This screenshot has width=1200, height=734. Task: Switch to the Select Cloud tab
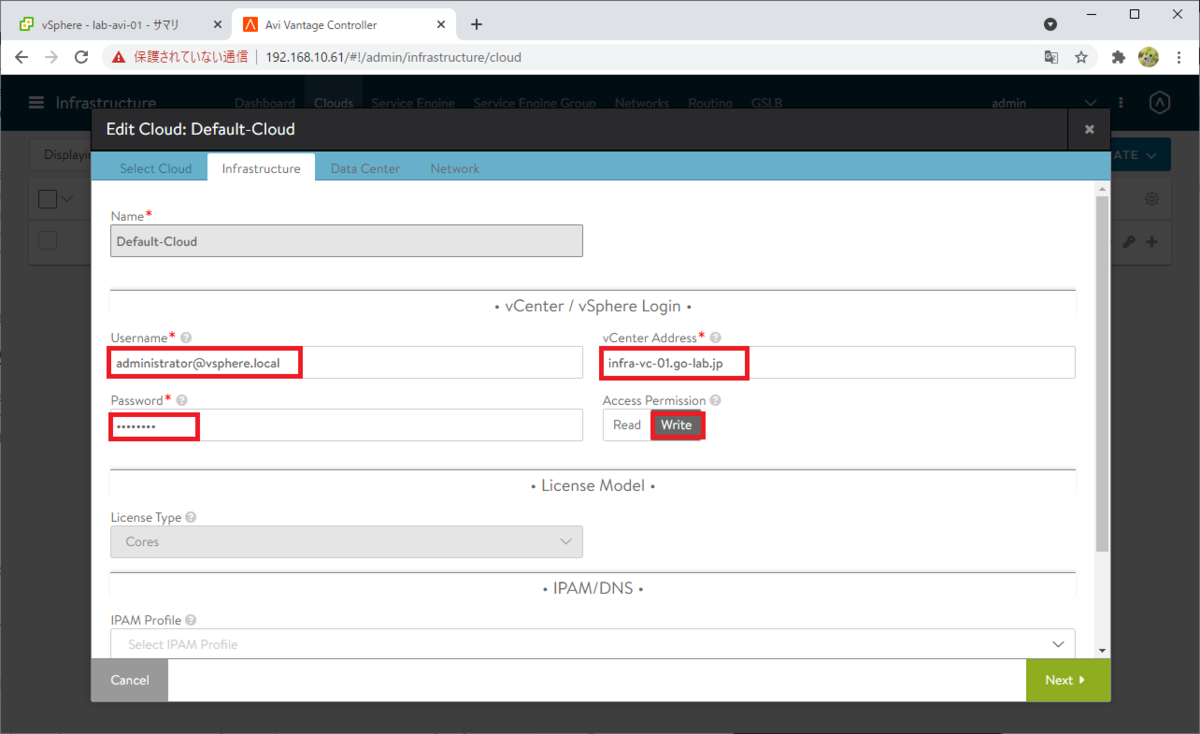(x=156, y=169)
